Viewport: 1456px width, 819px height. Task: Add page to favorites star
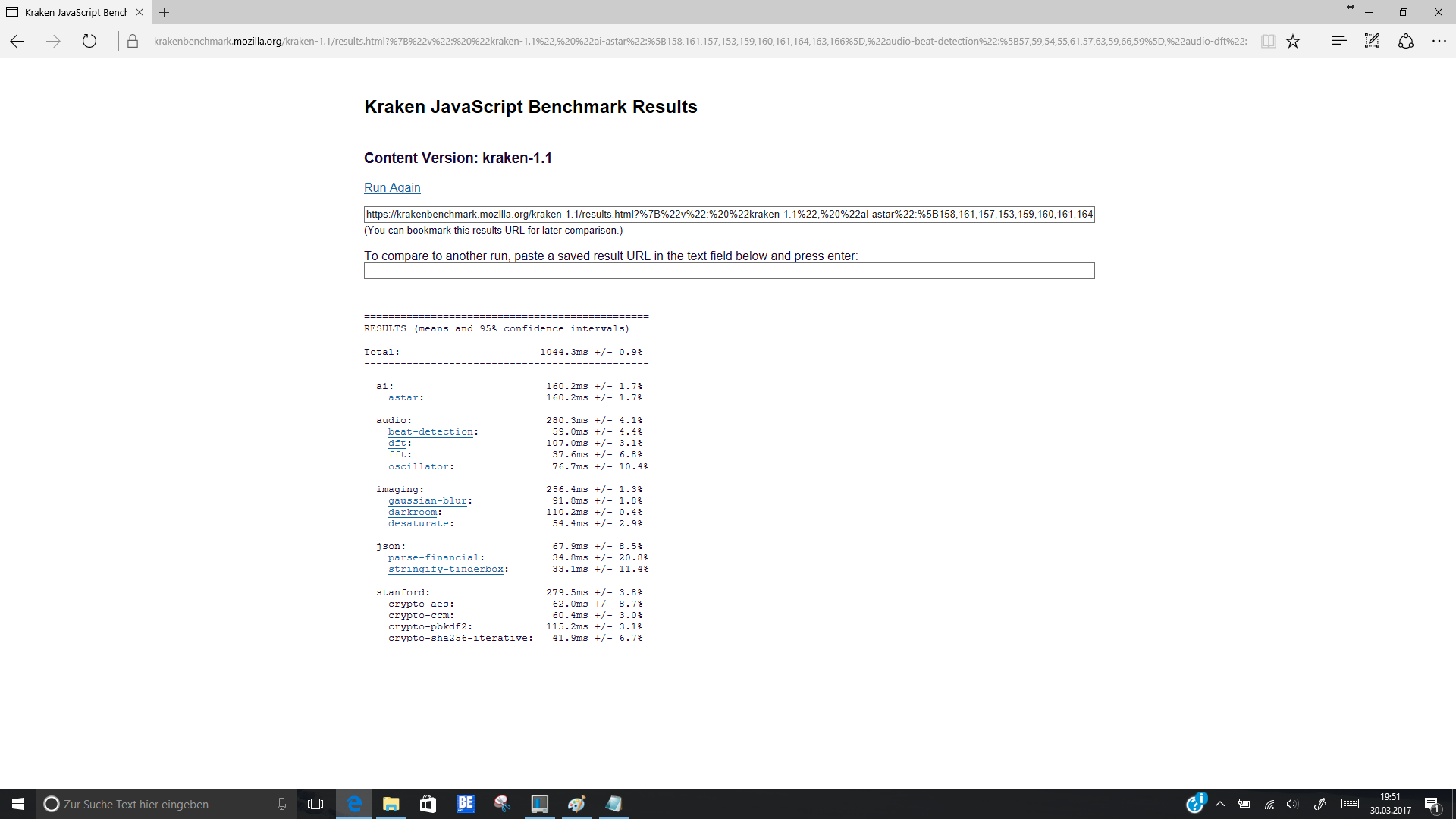coord(1293,42)
